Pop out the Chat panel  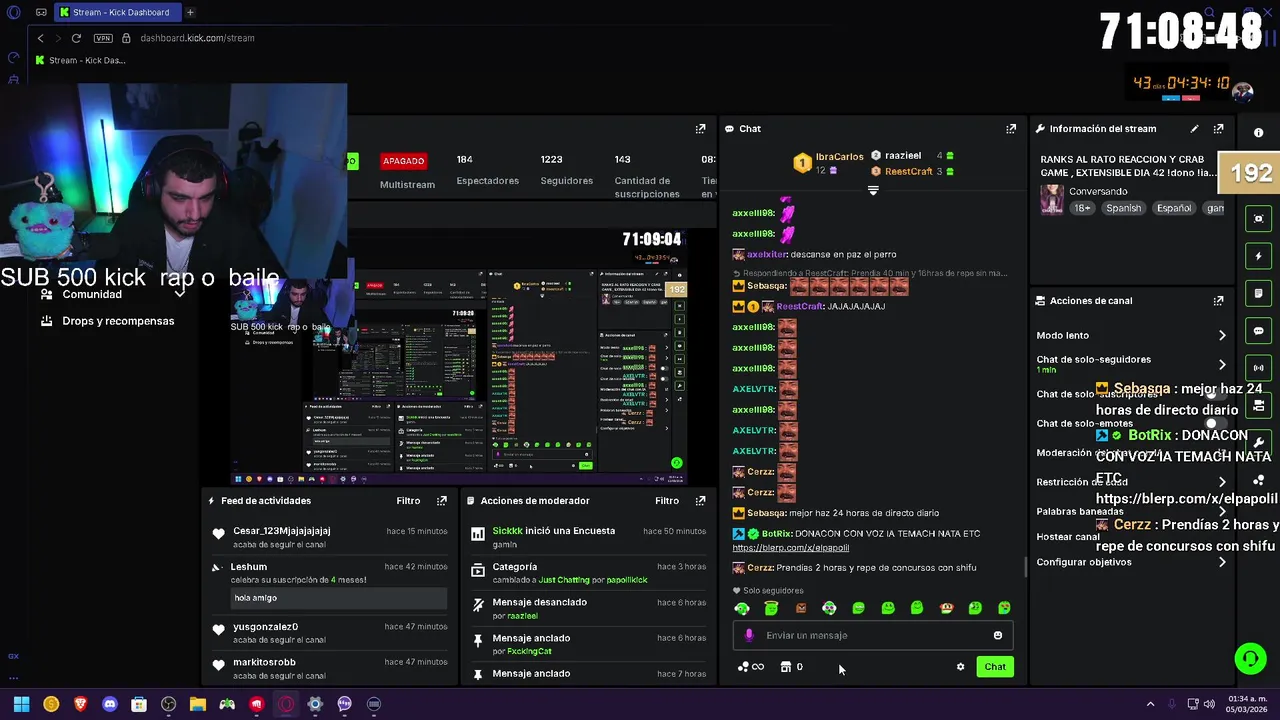1011,129
